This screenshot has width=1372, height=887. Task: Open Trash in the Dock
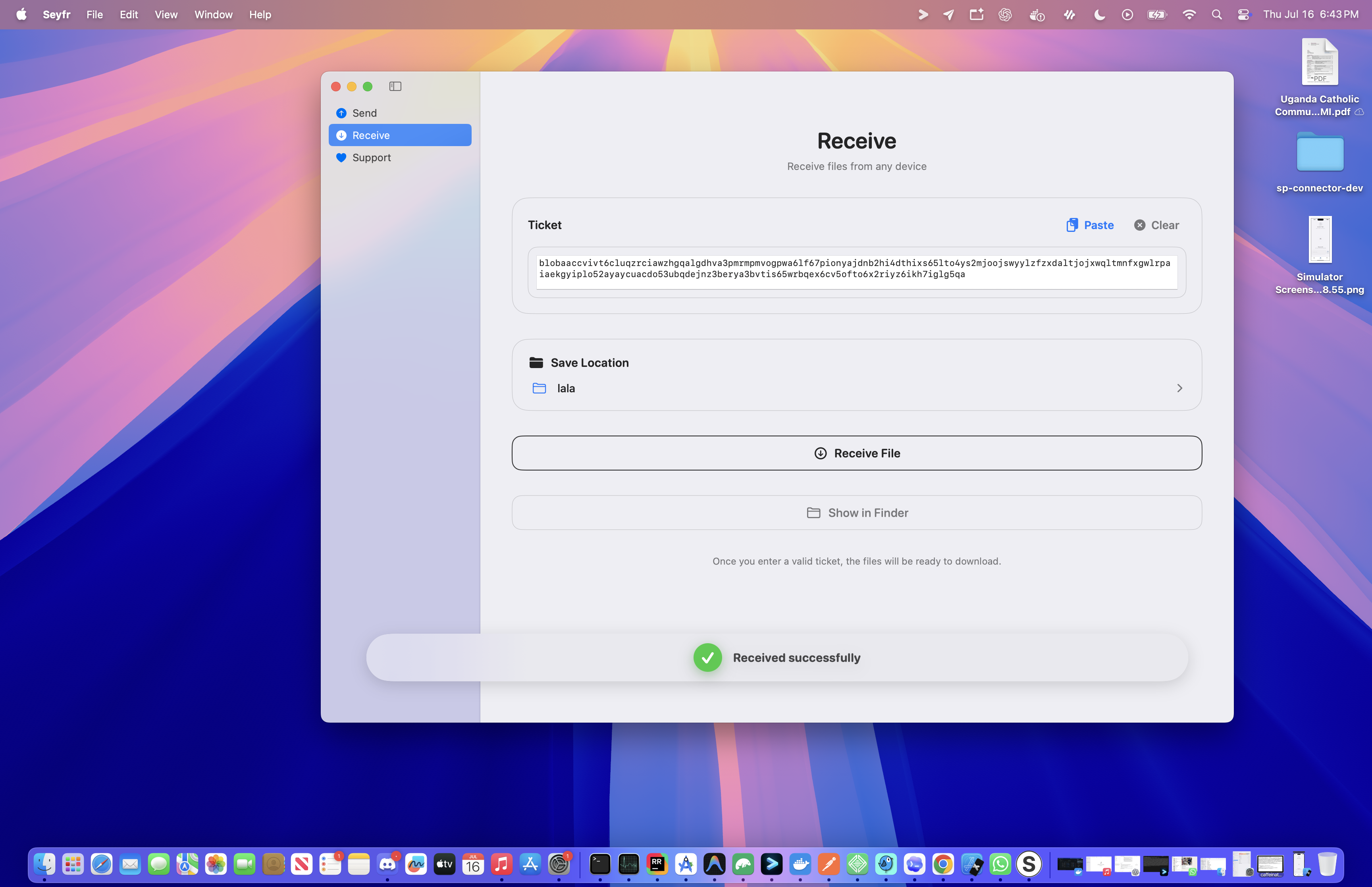1327,864
